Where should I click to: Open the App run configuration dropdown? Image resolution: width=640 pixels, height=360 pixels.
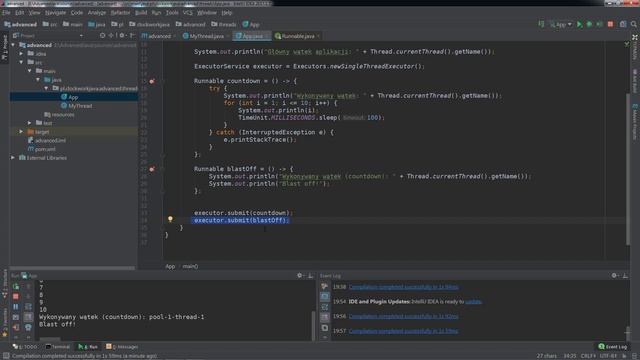pyautogui.click(x=561, y=24)
